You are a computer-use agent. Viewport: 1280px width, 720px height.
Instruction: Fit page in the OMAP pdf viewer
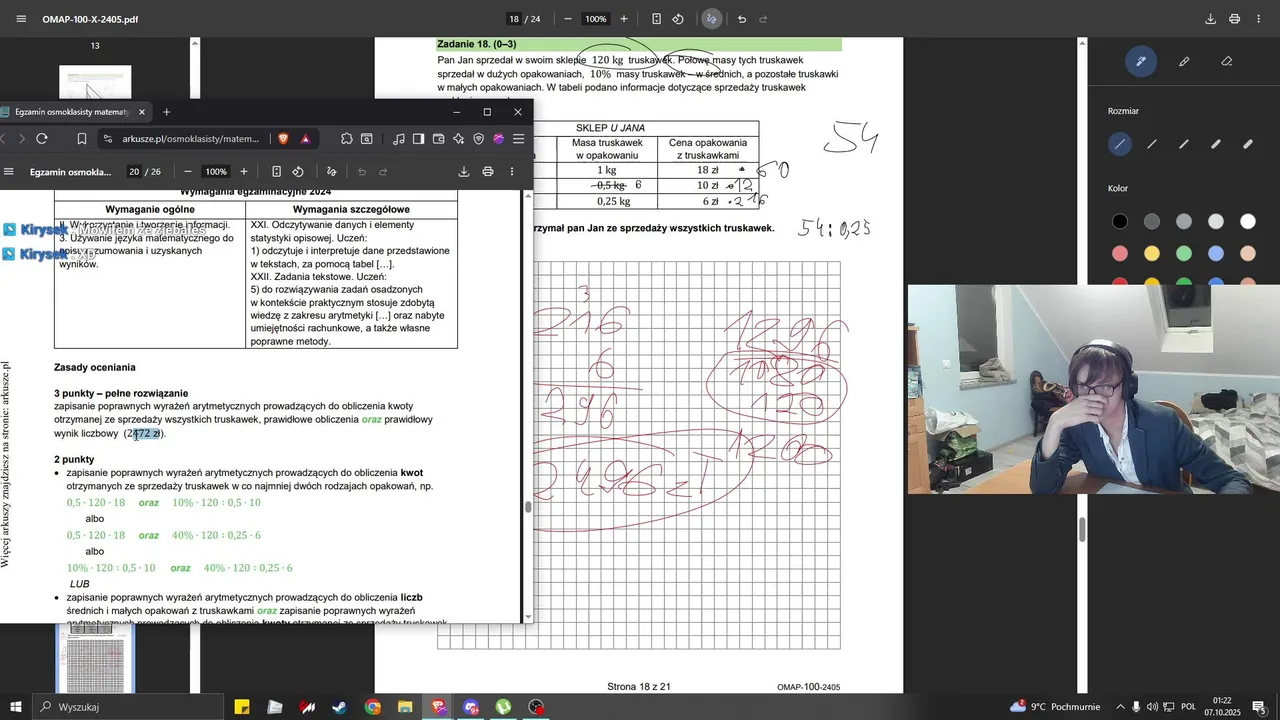(656, 19)
